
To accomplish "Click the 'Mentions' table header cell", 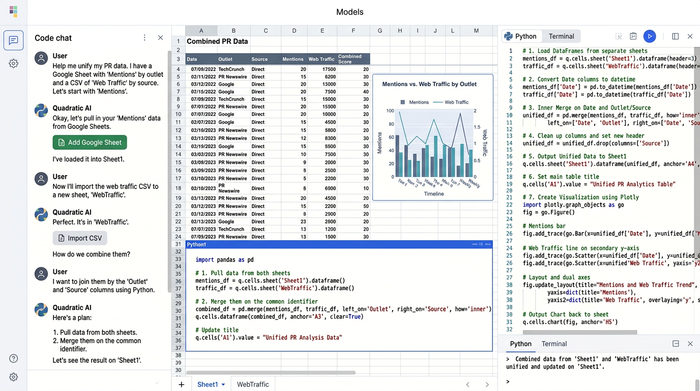I will [293, 59].
